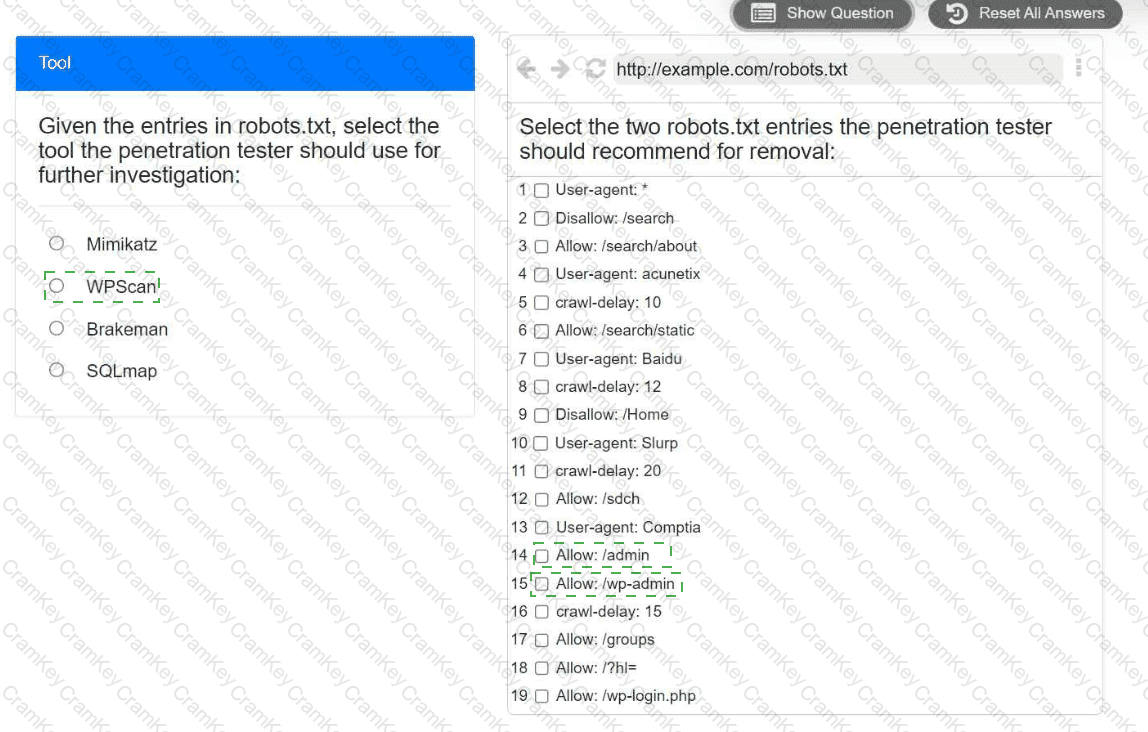Toggle the User-agent: Comptia checkbox
The width and height of the screenshot is (1148, 732).
(x=541, y=527)
